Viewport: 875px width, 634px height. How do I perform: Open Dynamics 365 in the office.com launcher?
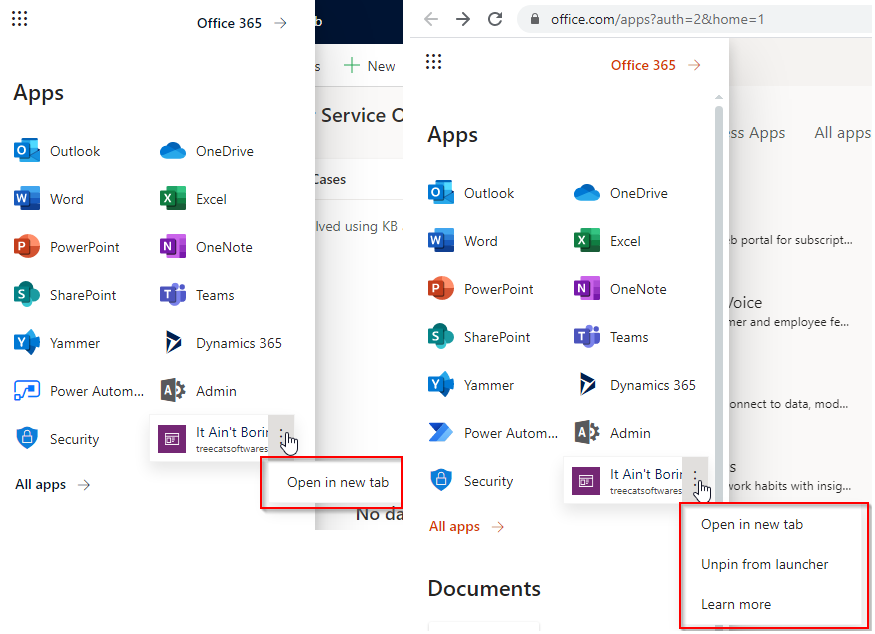(635, 385)
